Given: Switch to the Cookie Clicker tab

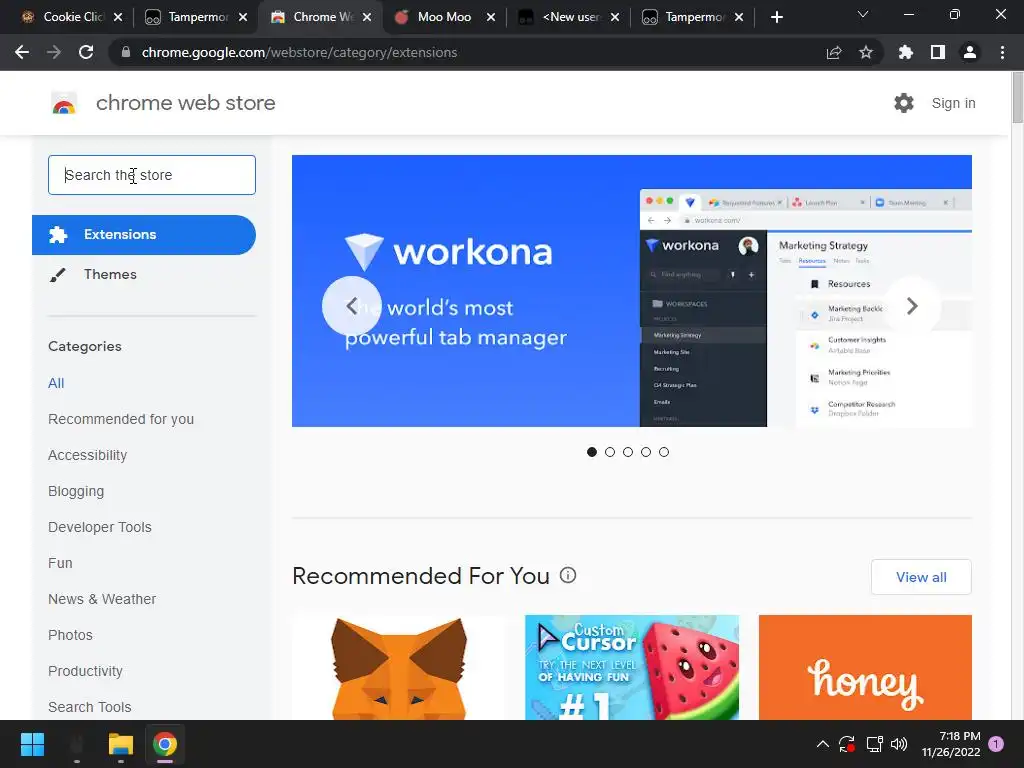Looking at the screenshot, I should (x=64, y=17).
